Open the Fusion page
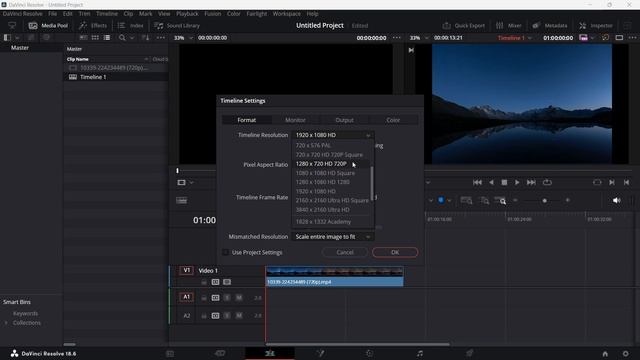This screenshot has width=640, height=360. point(320,353)
